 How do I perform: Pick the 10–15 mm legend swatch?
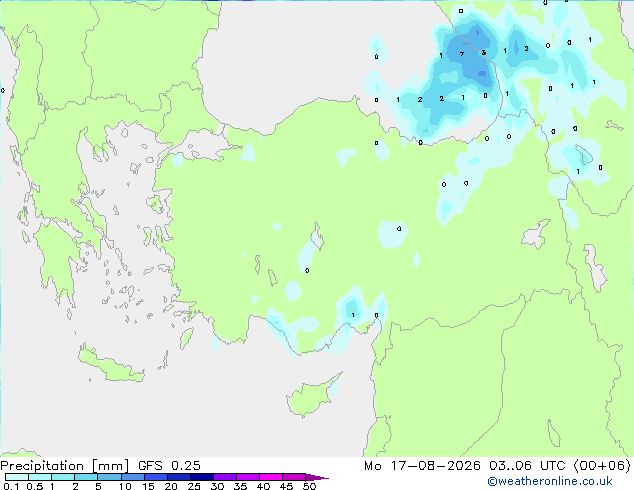tap(132, 477)
